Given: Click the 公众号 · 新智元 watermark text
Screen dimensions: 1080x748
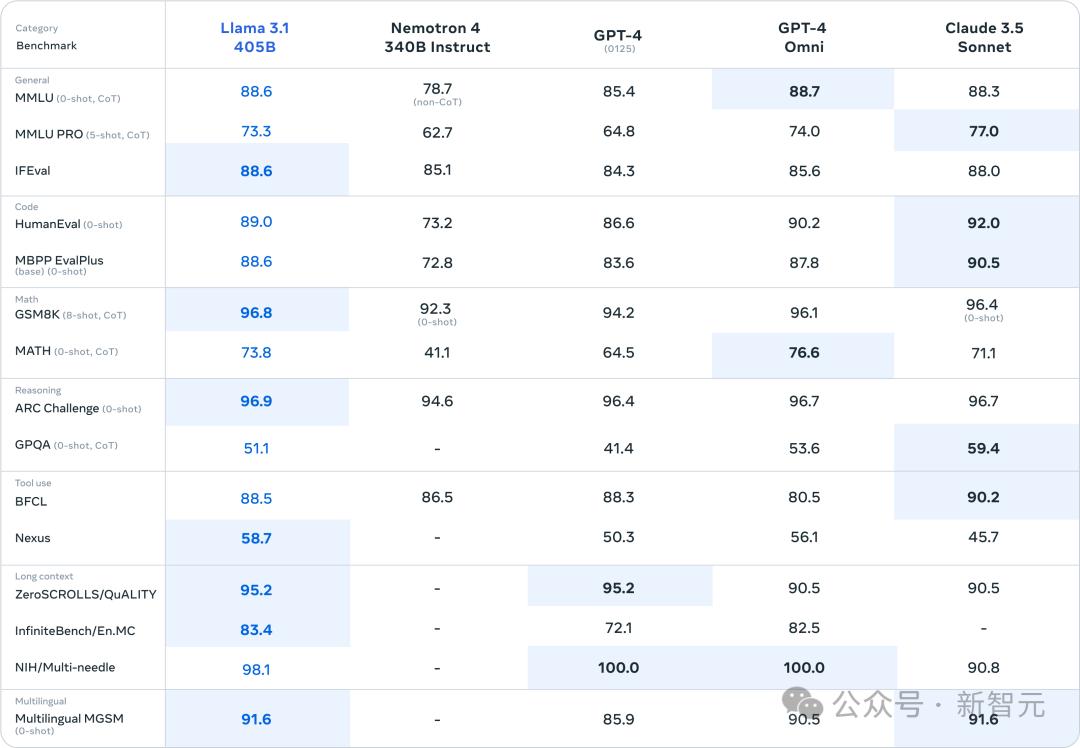Looking at the screenshot, I should (x=939, y=705).
